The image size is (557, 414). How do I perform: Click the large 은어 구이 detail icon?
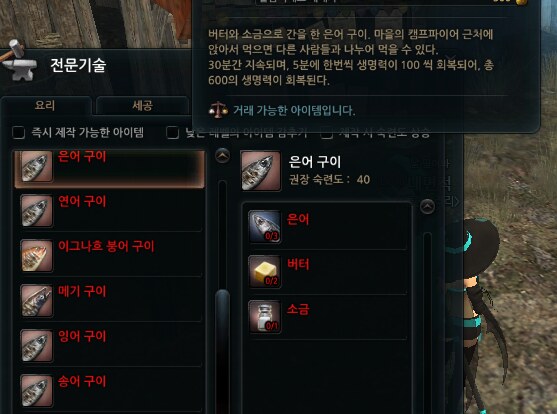261,171
